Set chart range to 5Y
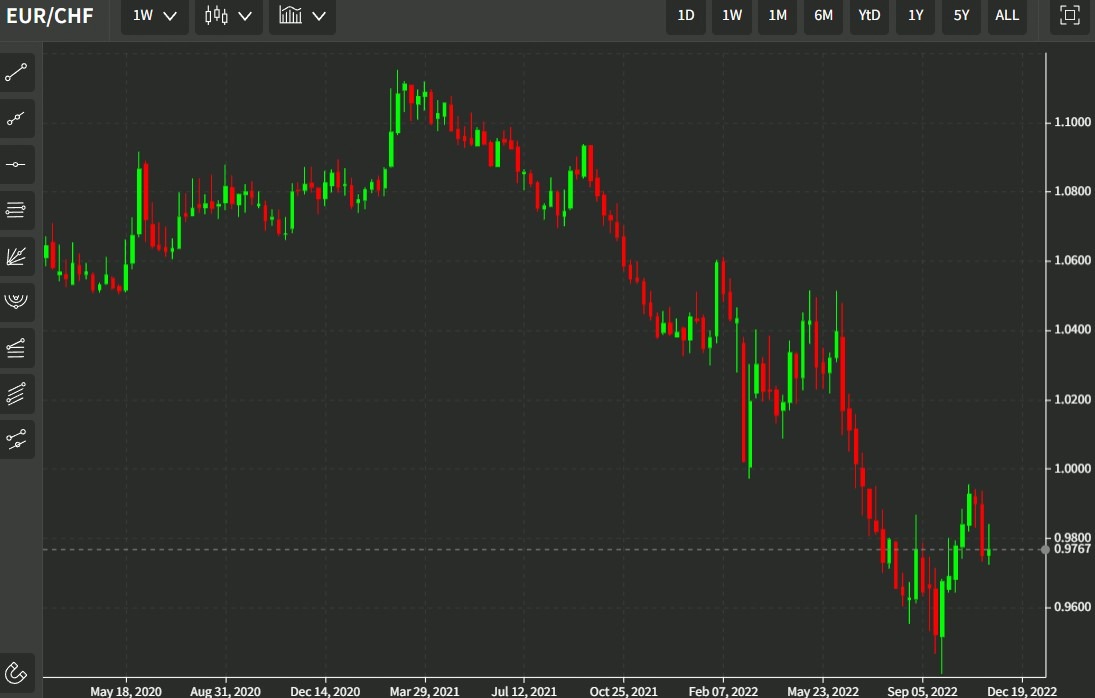Screen dimensions: 1095x698 point(961,15)
